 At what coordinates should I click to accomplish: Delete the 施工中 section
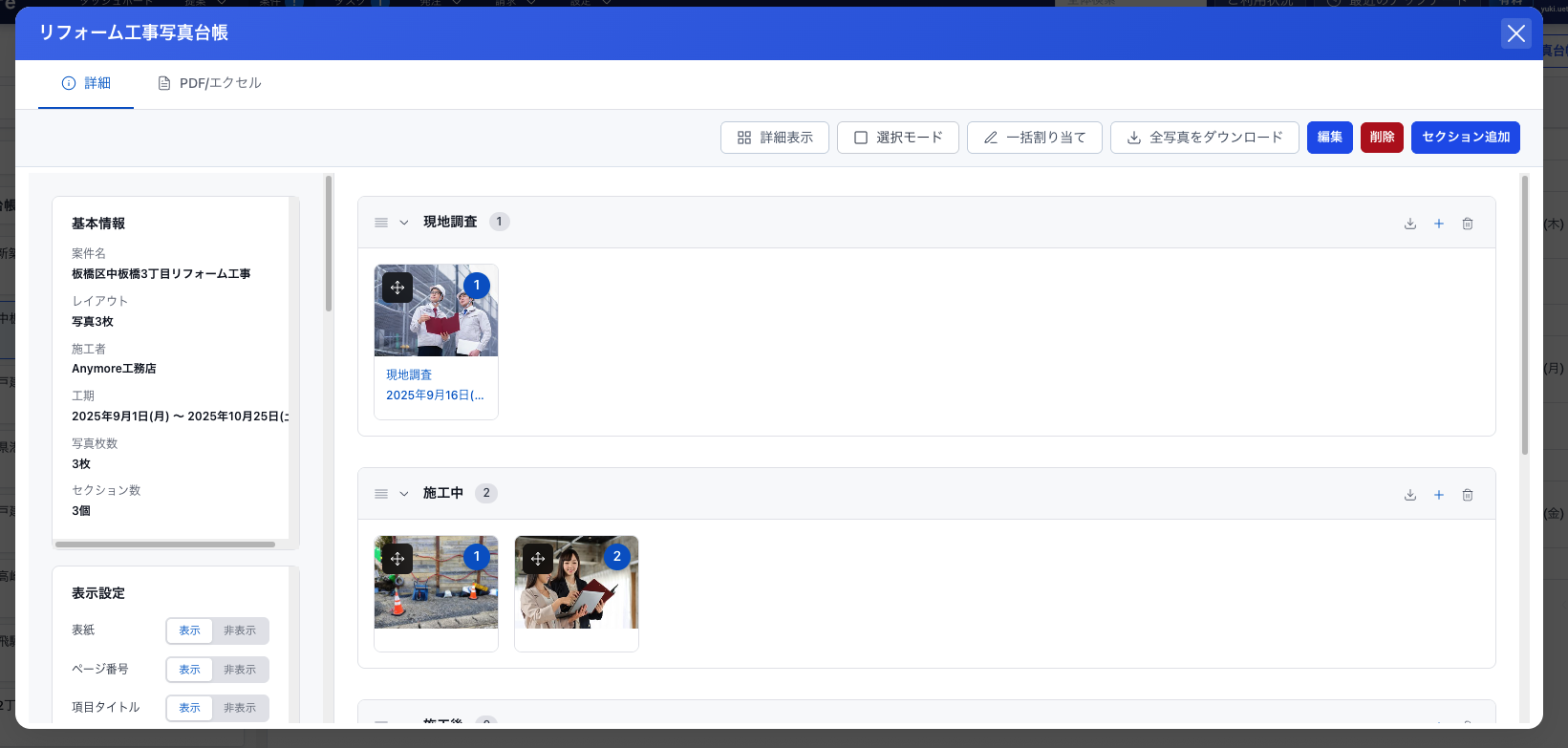click(1468, 495)
